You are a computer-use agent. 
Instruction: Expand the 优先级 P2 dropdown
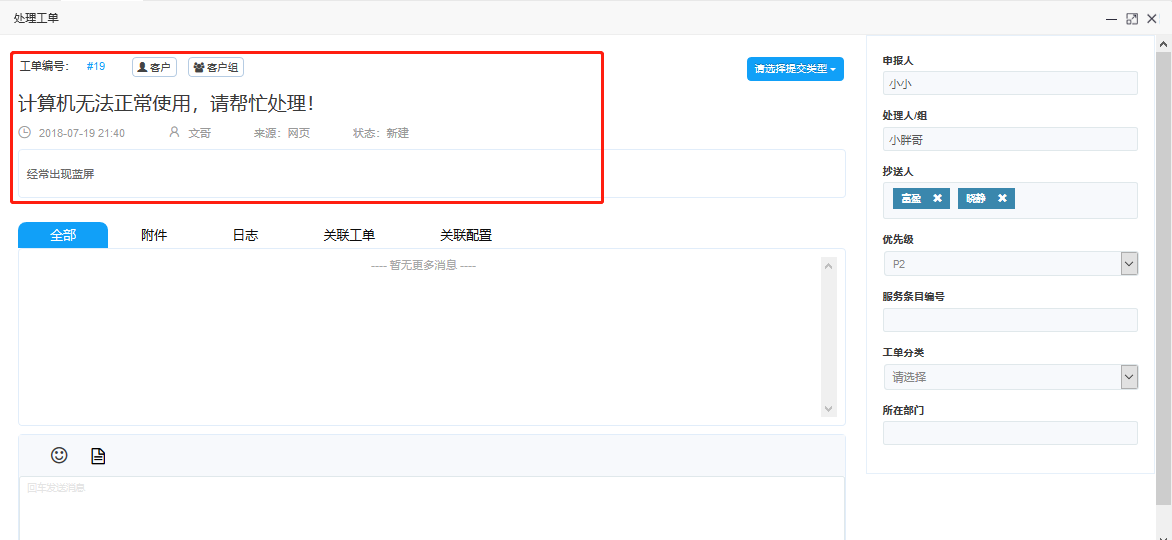pos(1129,264)
